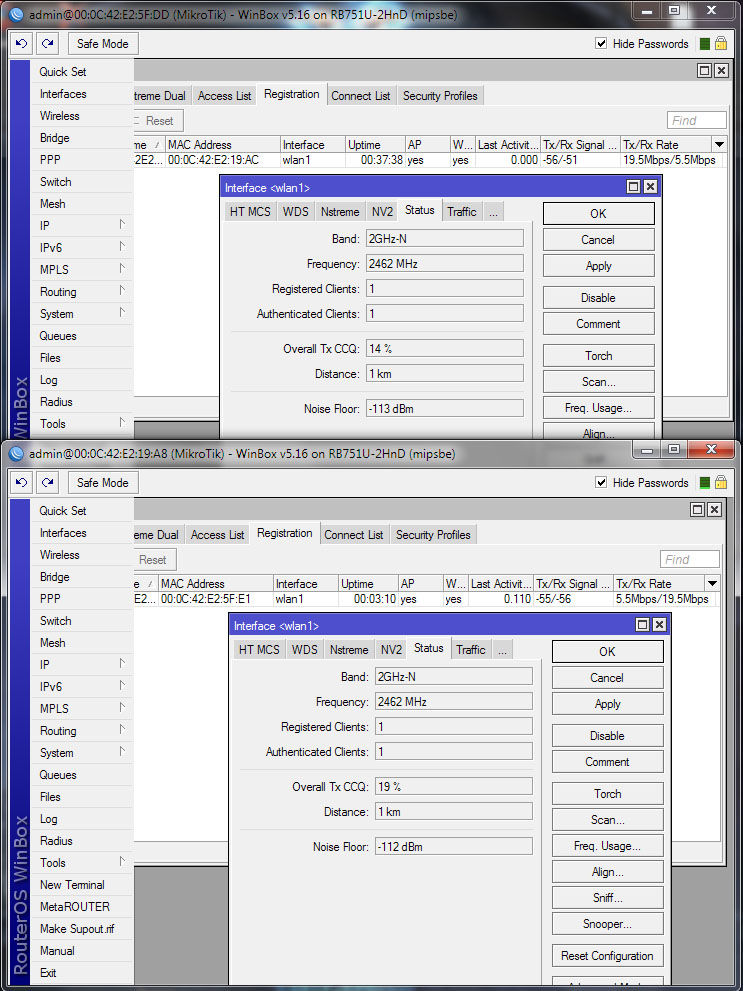Select NV2 tab in bottom wlan1 dialog
This screenshot has width=743, height=991.
(391, 650)
